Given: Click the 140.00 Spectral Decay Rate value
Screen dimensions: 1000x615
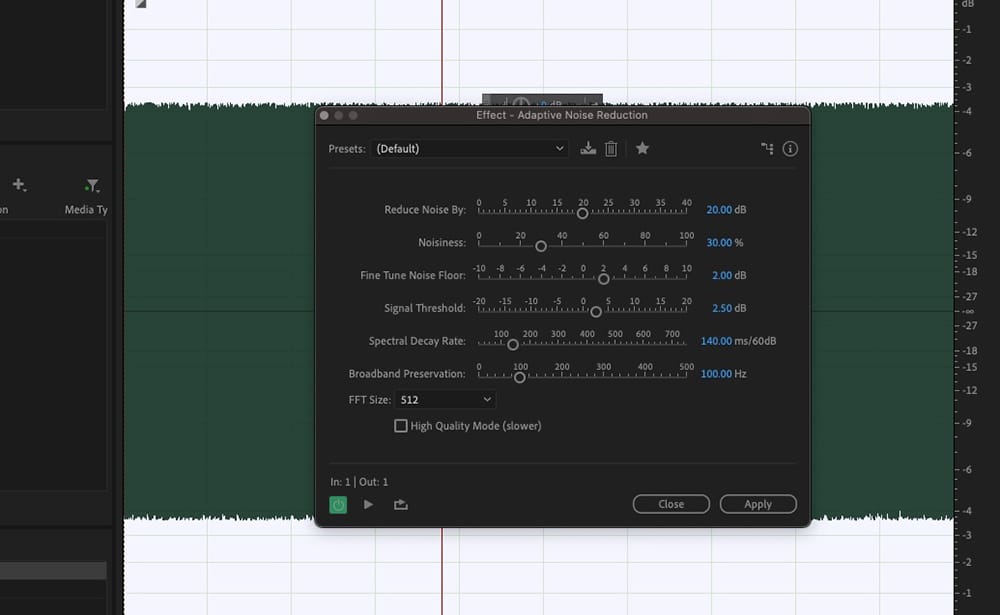Looking at the screenshot, I should pyautogui.click(x=716, y=341).
